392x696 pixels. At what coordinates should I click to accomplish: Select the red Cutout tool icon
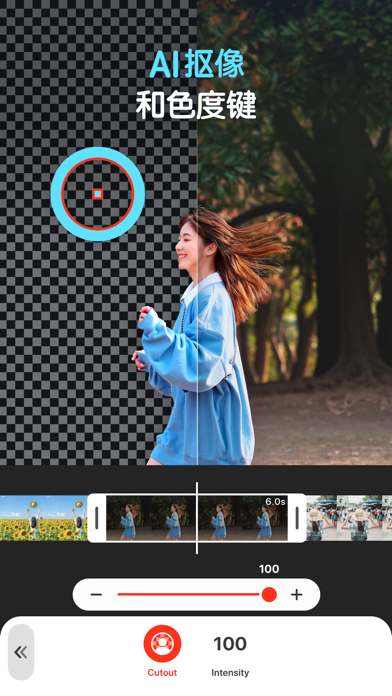pyautogui.click(x=162, y=644)
